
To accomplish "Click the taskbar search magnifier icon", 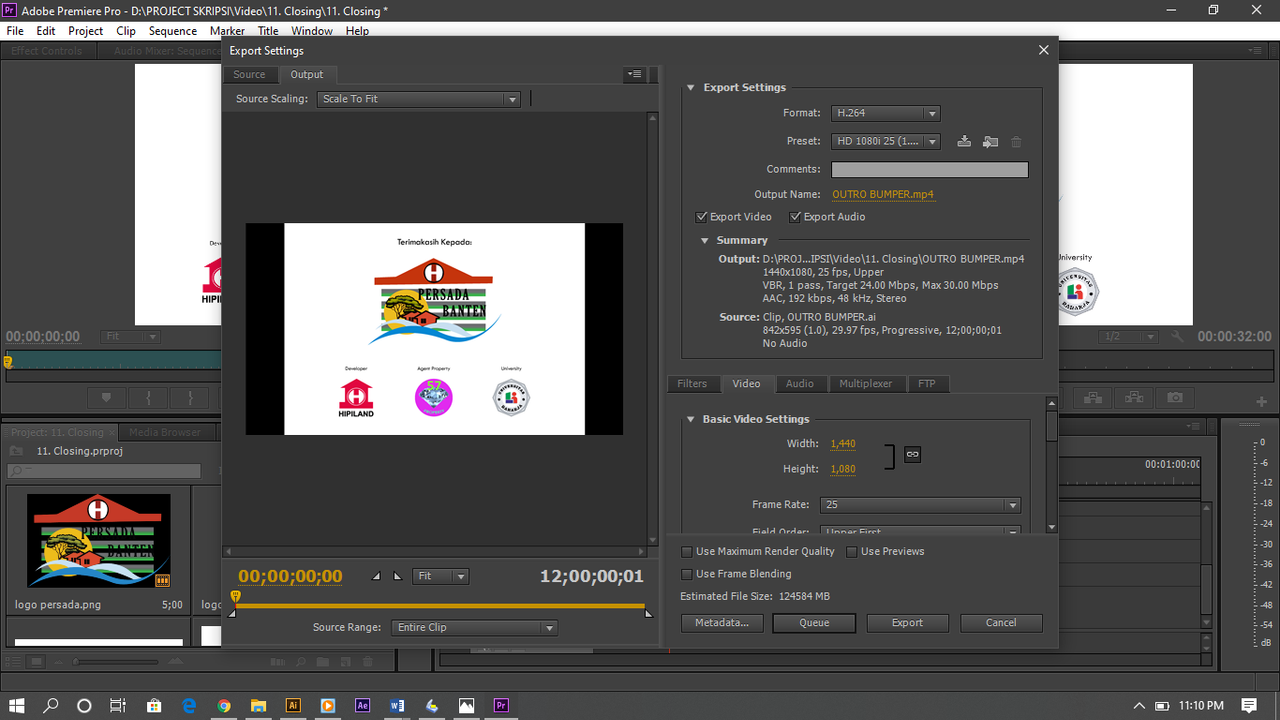I will 50,705.
